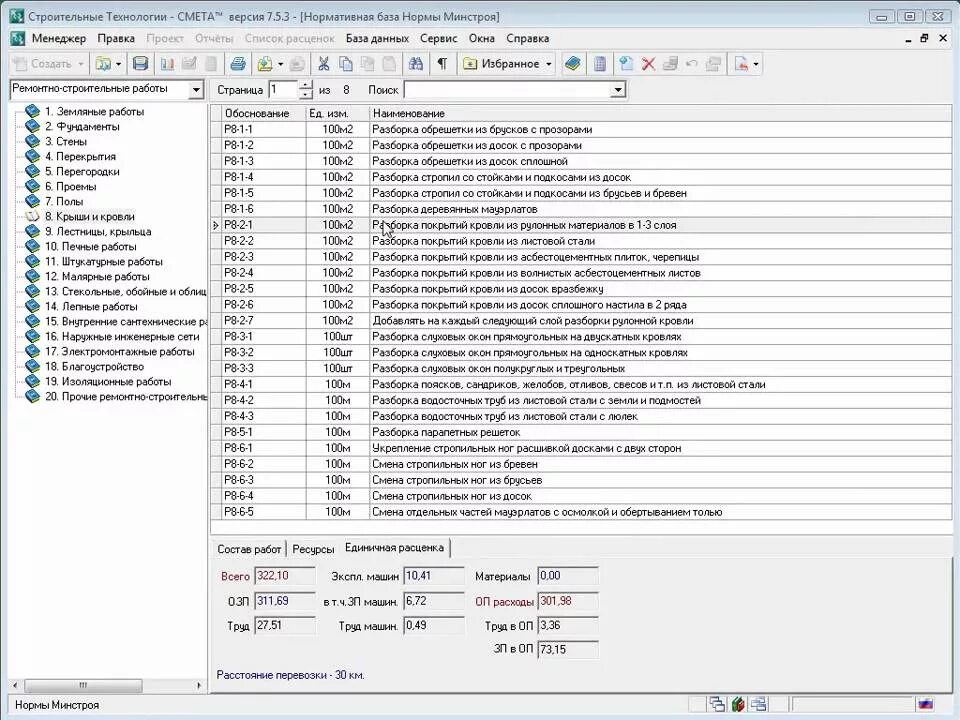Click the tree scrollbar right arrow
Image resolution: width=960 pixels, height=720 pixels.
pyautogui.click(x=198, y=685)
